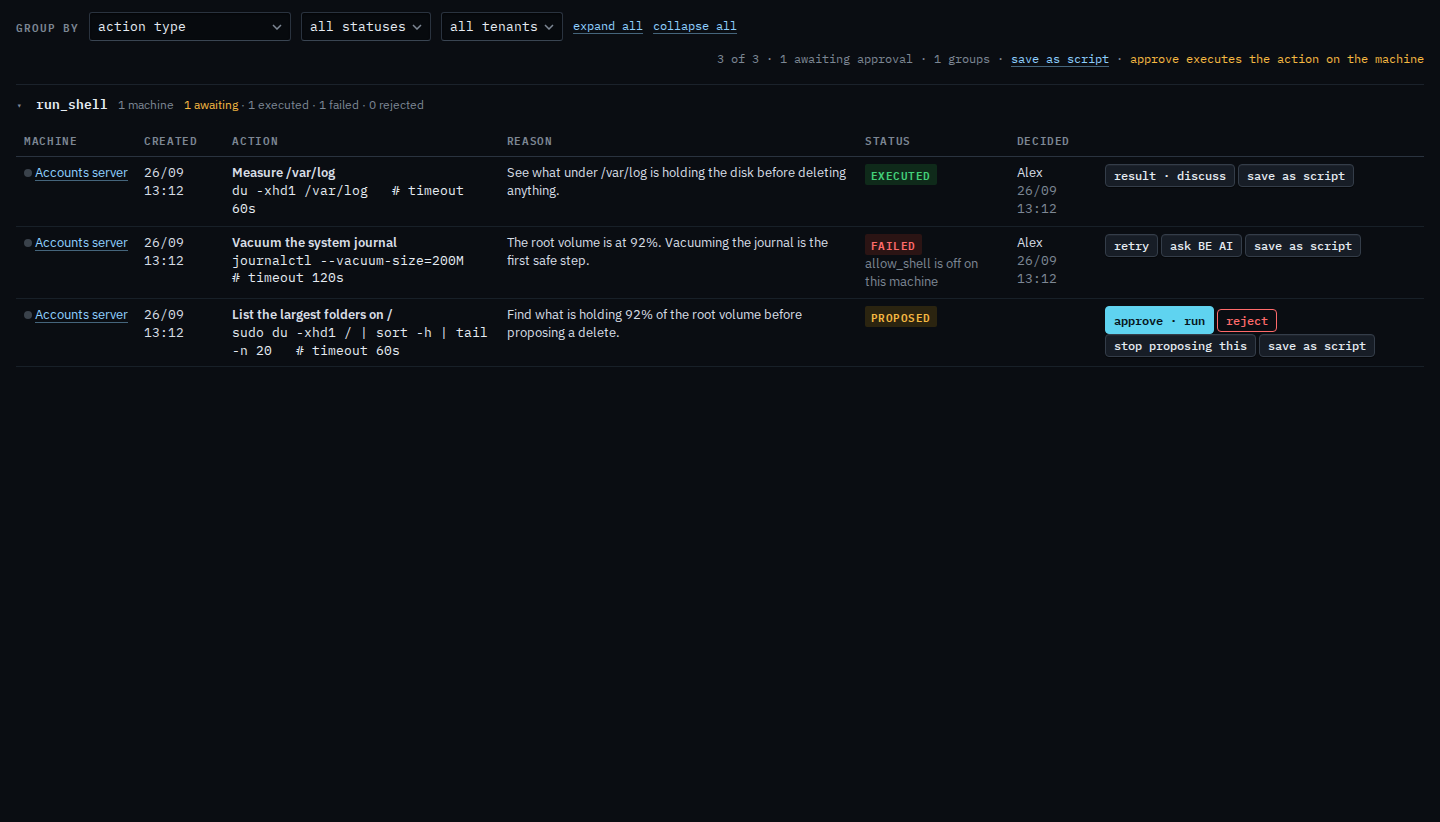Click the REASON column header
The image size is (1440, 822).
tap(529, 141)
